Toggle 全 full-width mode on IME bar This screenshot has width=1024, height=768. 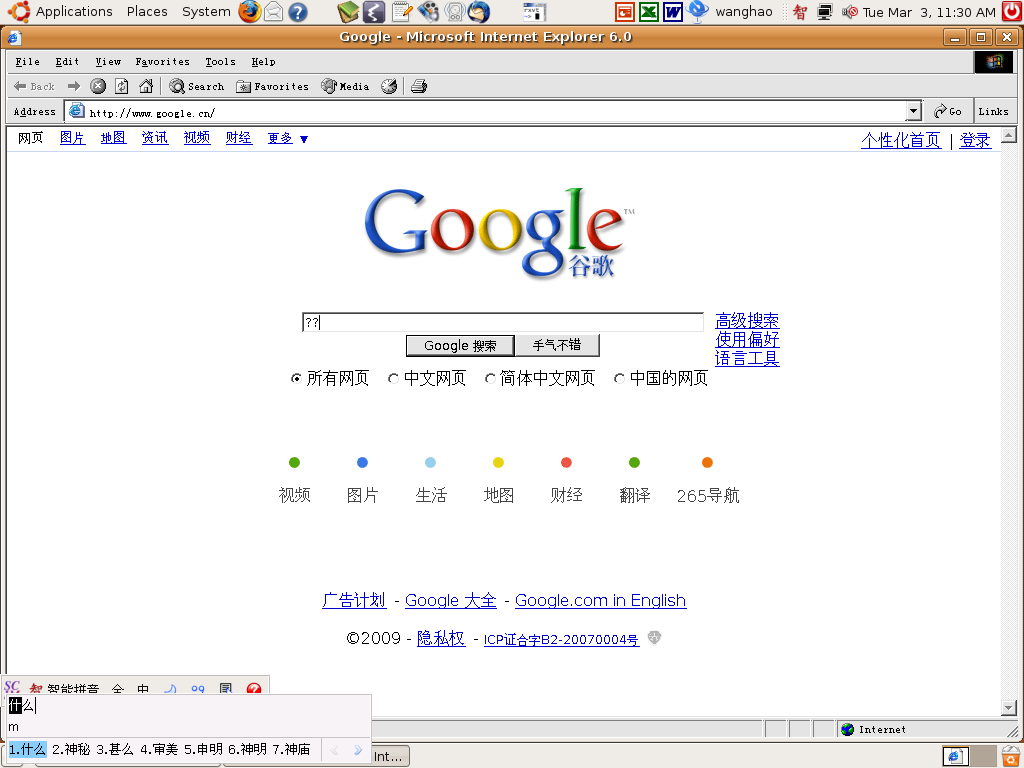(118, 689)
